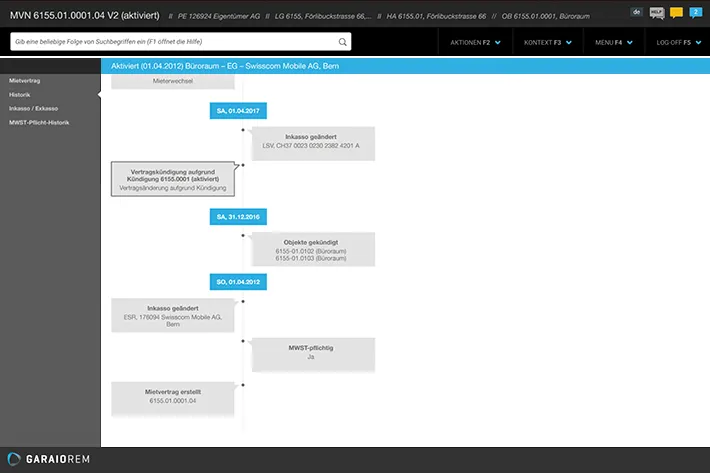Image resolution: width=710 pixels, height=473 pixels.
Task: Go to MWST-Pflicht-Historik in sidebar
Action: point(39,122)
